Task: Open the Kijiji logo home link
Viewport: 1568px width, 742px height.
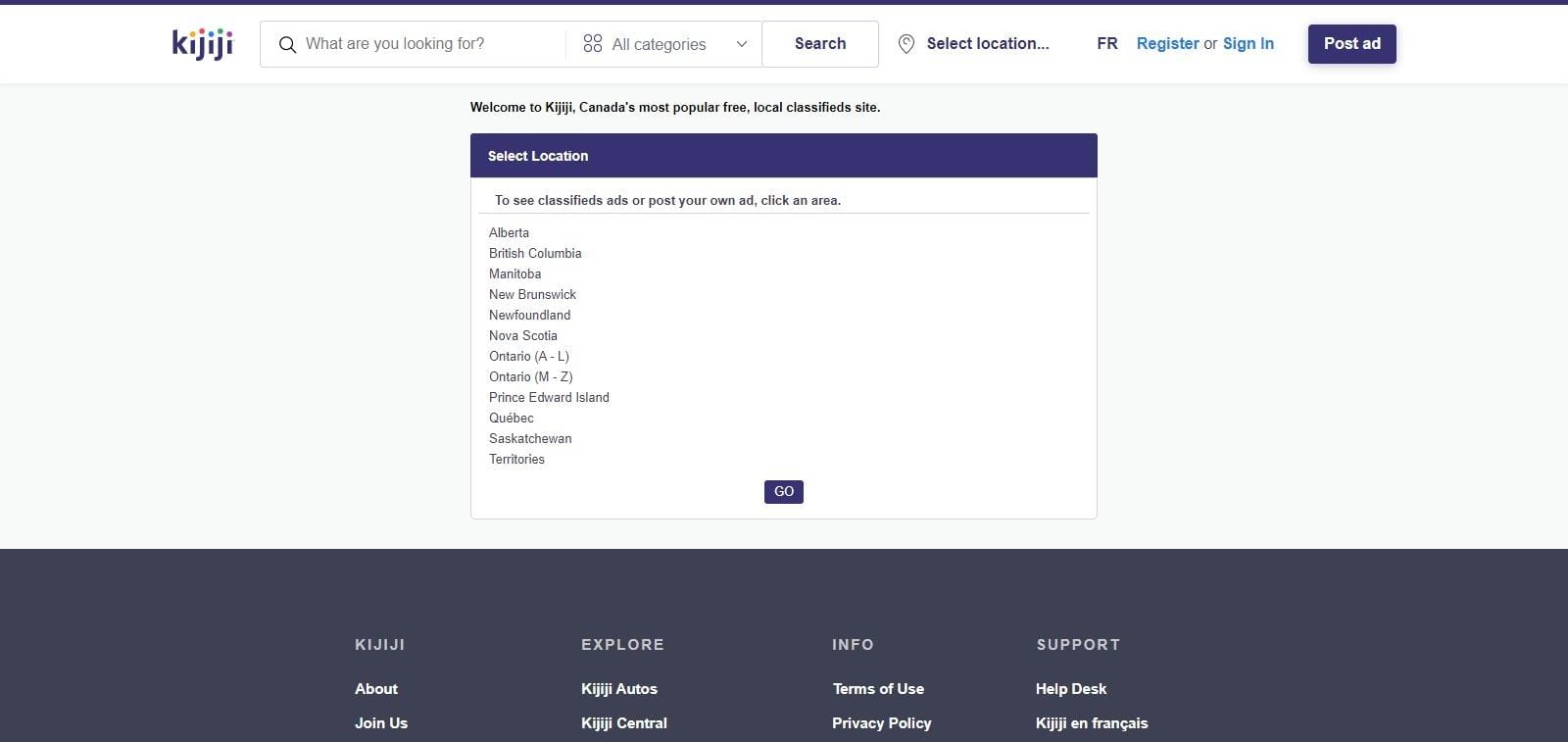Action: pos(203,44)
